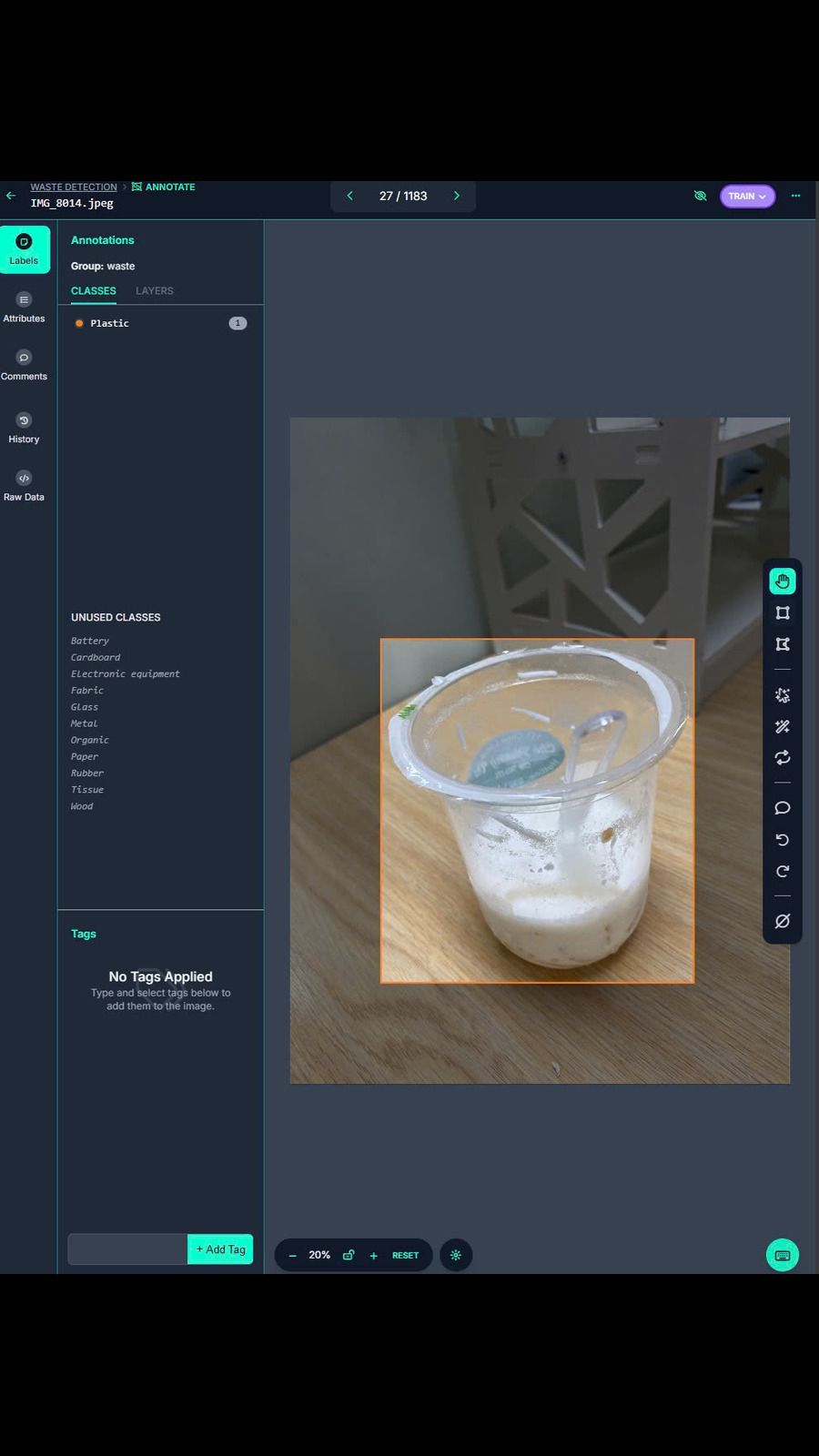Image resolution: width=819 pixels, height=1456 pixels.
Task: Click the IMG_8014.jpeg file name
Action: pyautogui.click(x=72, y=203)
